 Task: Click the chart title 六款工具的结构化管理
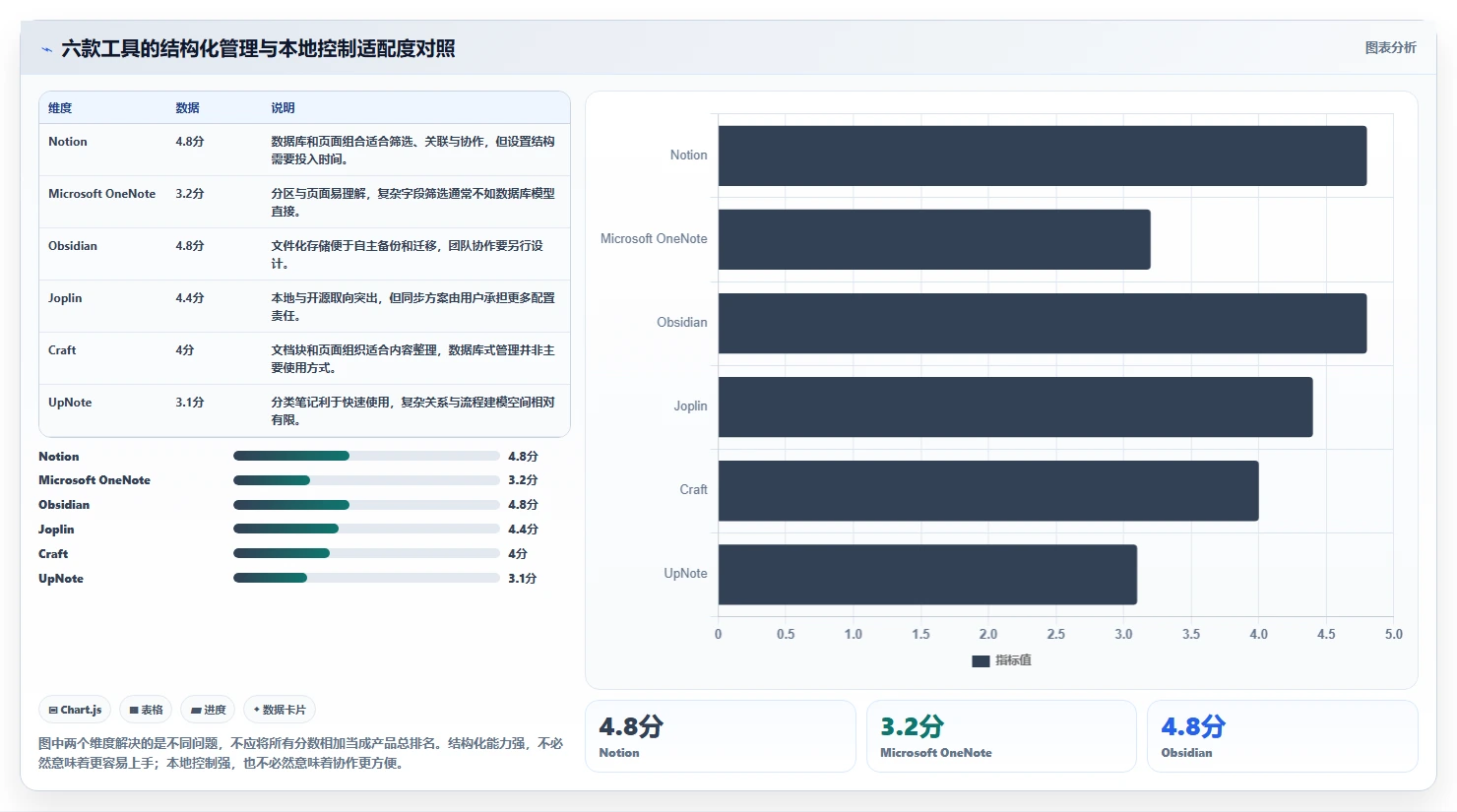pyautogui.click(x=258, y=48)
